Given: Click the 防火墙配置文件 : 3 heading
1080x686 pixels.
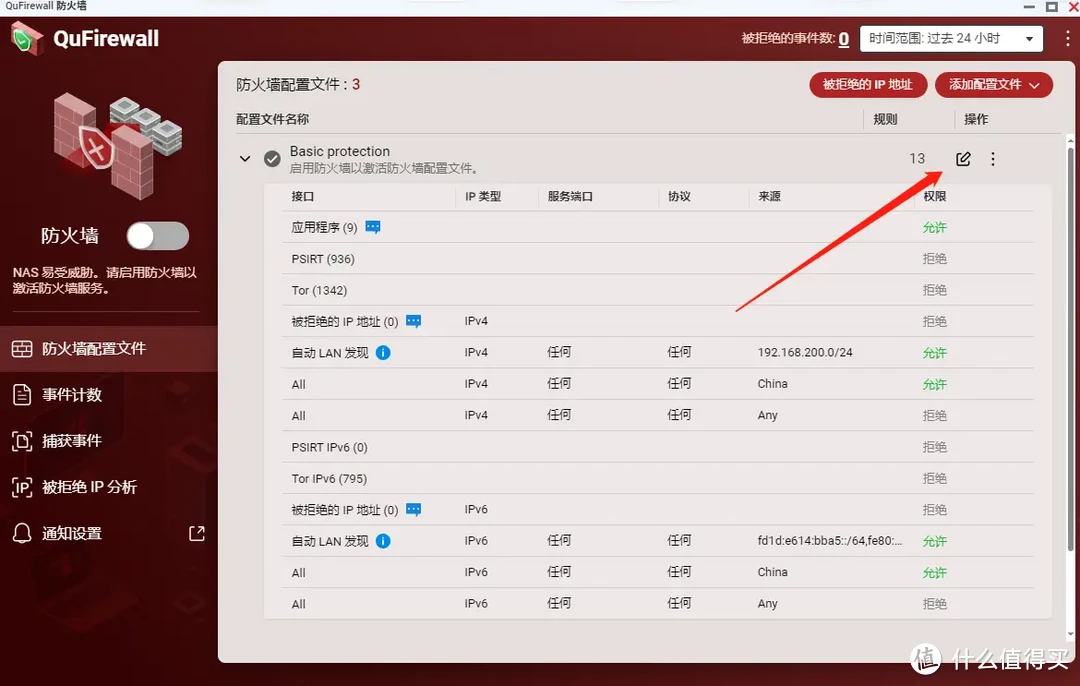Looking at the screenshot, I should pos(298,85).
